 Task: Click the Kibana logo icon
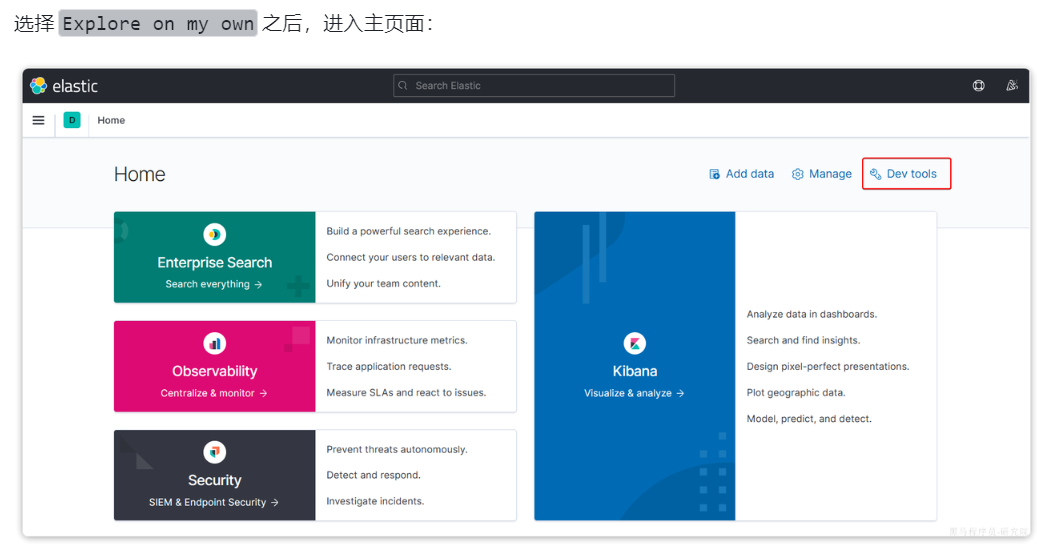[635, 343]
